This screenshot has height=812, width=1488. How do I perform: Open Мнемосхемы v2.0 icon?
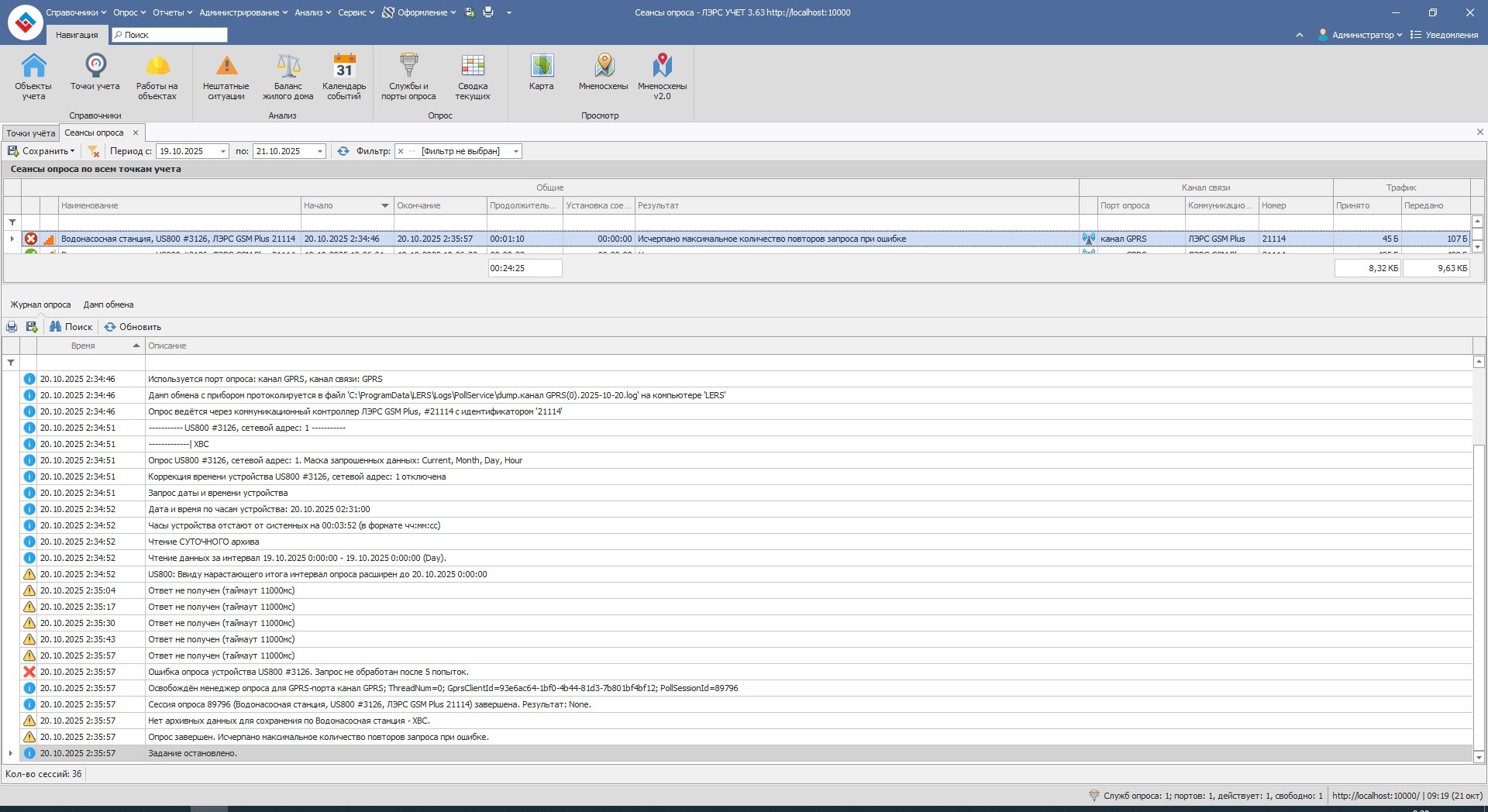coord(662,76)
